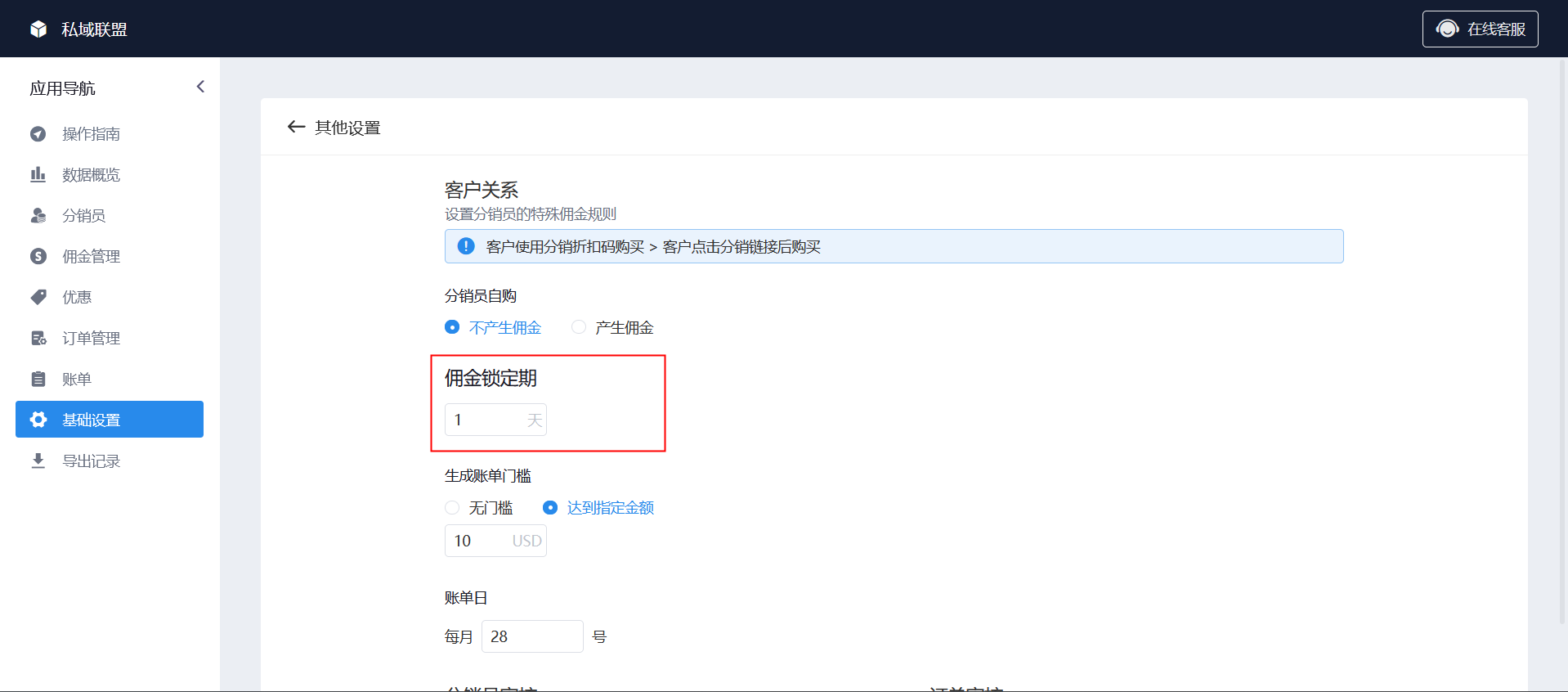The height and width of the screenshot is (692, 1568).
Task: Select the highlighted 基础设置 menu item
Action: point(110,420)
